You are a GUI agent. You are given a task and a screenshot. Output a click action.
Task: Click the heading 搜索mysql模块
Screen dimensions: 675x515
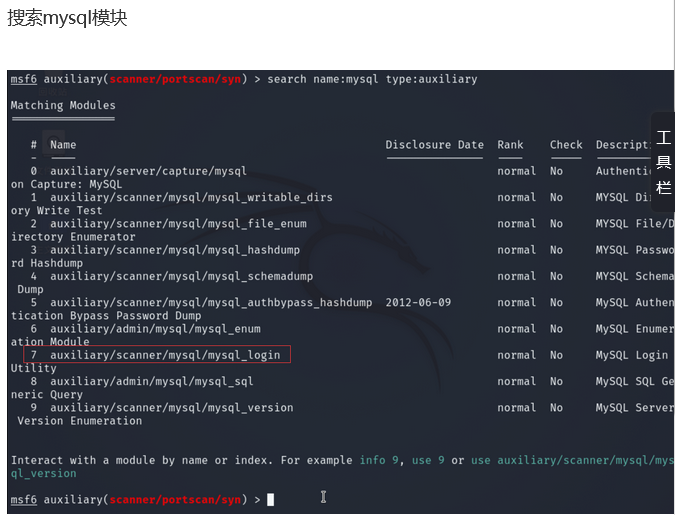pyautogui.click(x=67, y=18)
